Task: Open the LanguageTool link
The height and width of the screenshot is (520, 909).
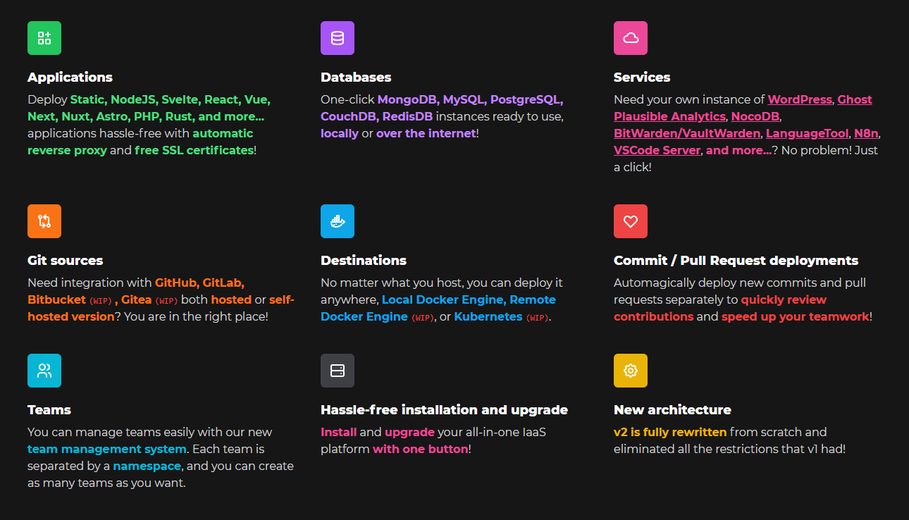Action: (807, 133)
